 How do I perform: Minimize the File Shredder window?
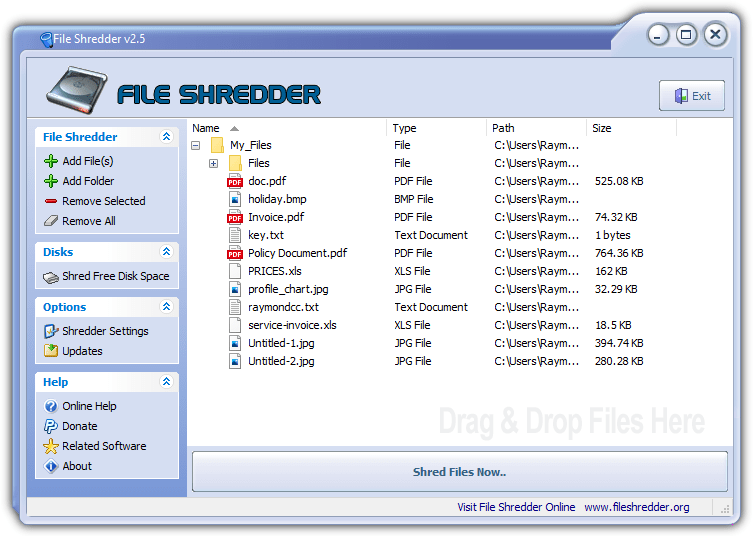(658, 35)
